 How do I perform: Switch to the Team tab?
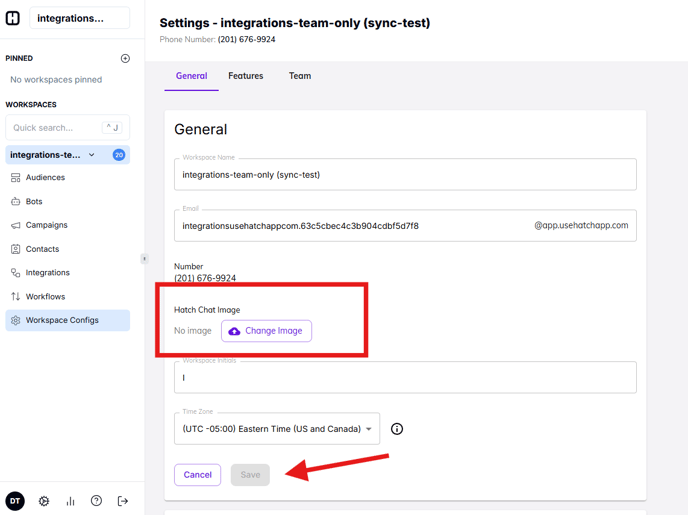coord(300,76)
